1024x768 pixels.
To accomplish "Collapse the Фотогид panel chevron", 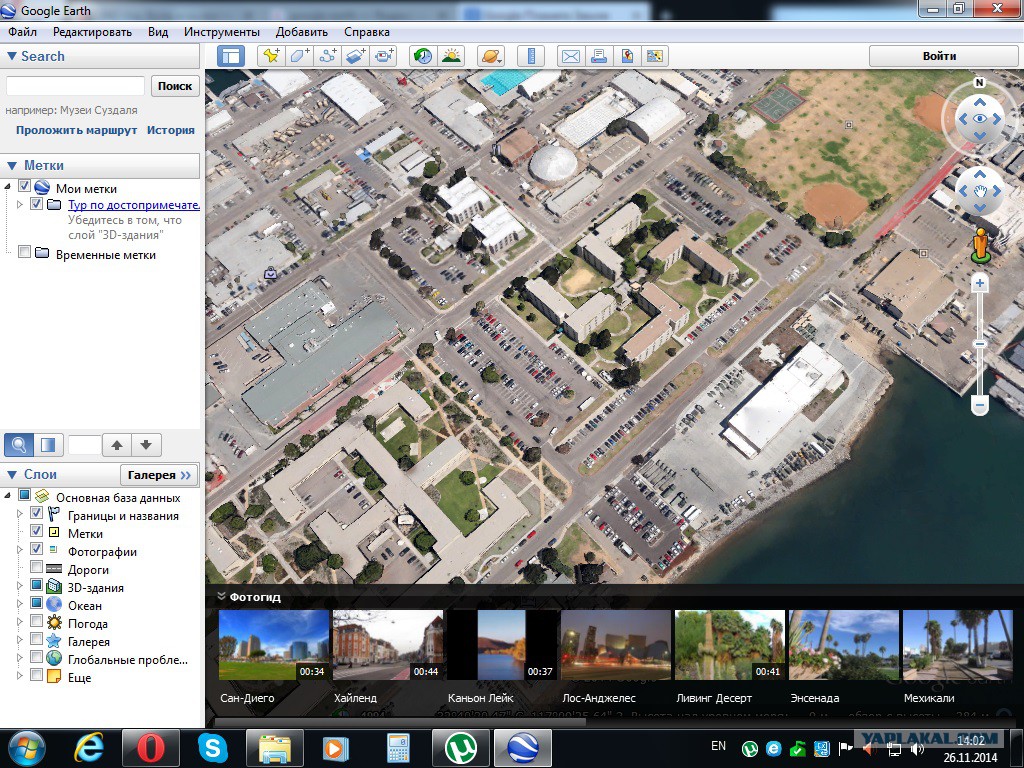I will [221, 596].
